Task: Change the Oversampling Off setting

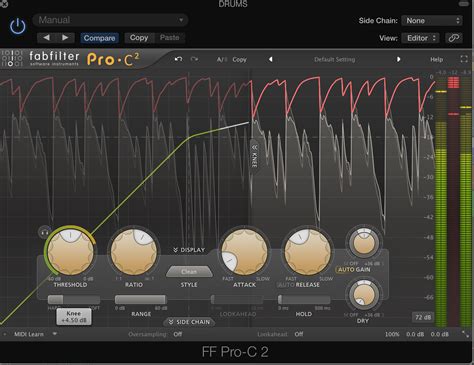Action: pos(178,334)
